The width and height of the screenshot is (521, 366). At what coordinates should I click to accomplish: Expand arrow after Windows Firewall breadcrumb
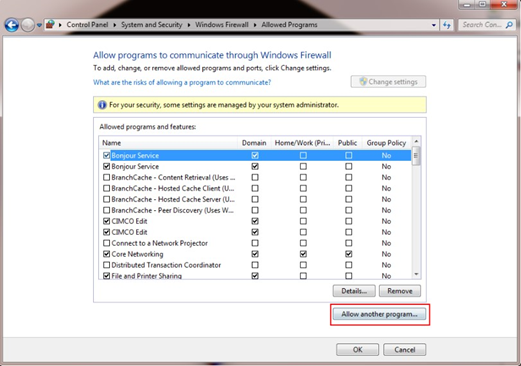(255, 25)
